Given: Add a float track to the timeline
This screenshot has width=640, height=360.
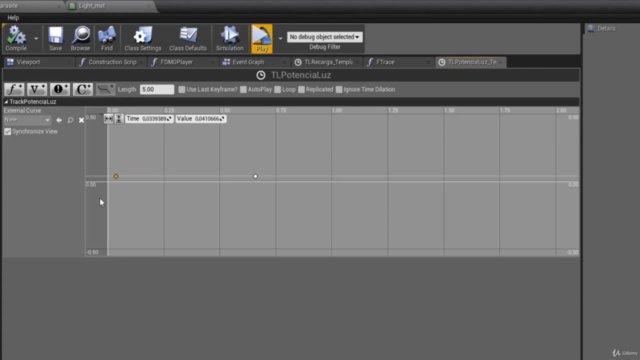Looking at the screenshot, I should 14,89.
